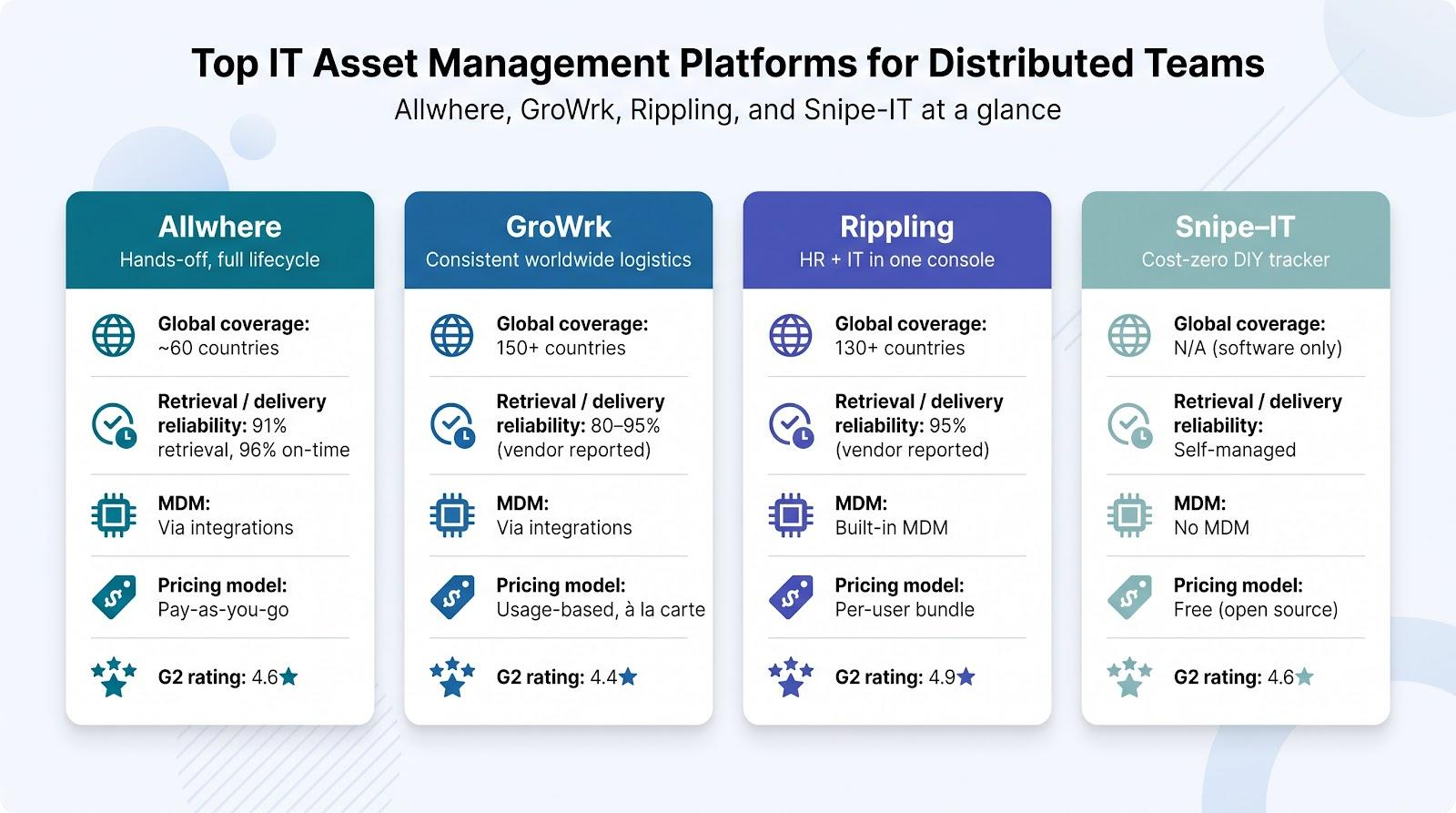This screenshot has width=1456, height=813.
Task: Click the 'Pricing model:' label in the Snipe-IT card
Action: (1238, 585)
